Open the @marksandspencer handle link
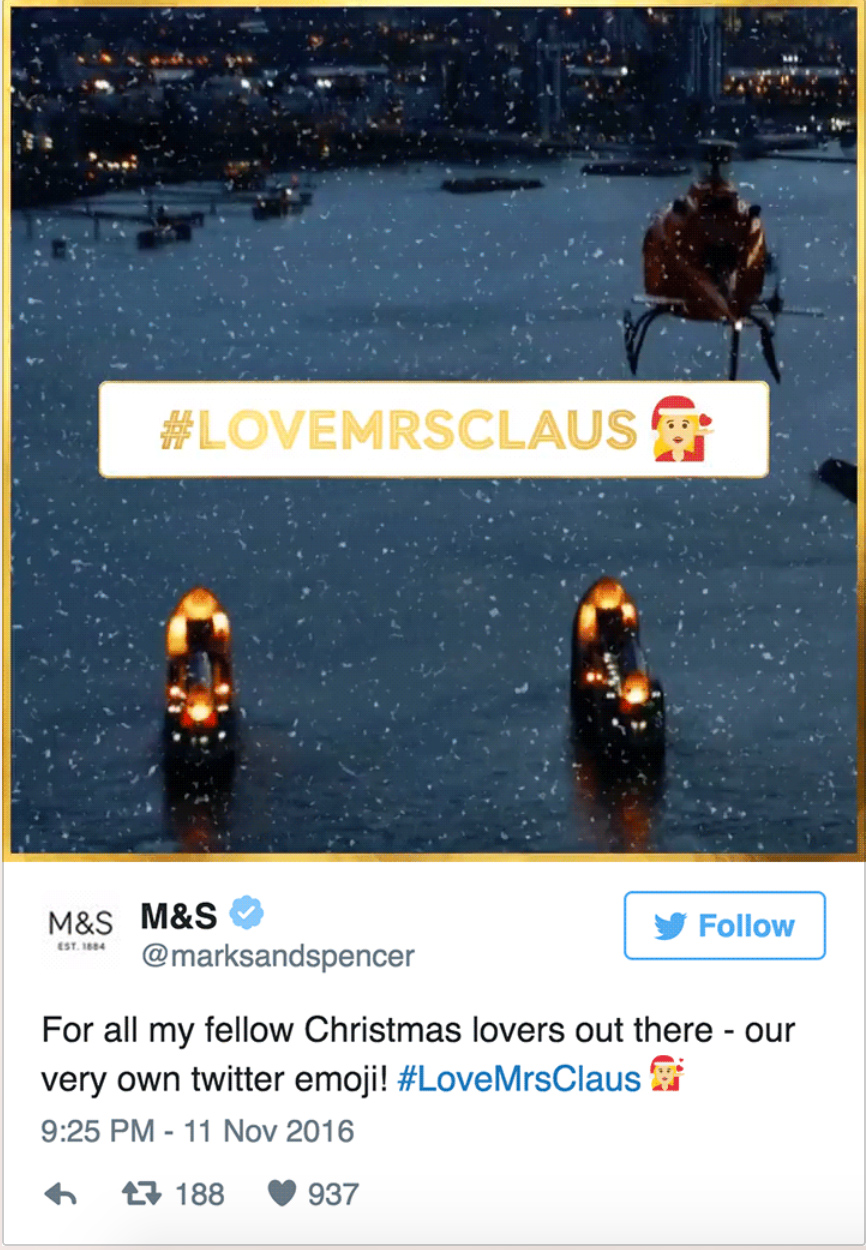 [277, 956]
